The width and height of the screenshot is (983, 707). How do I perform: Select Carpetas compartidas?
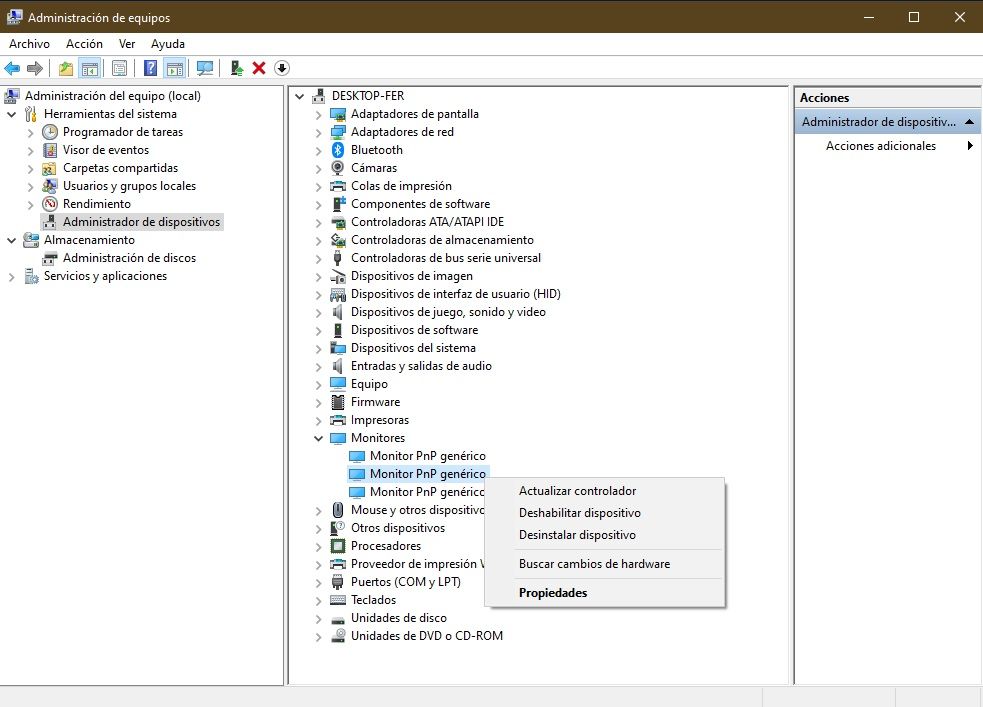point(120,168)
